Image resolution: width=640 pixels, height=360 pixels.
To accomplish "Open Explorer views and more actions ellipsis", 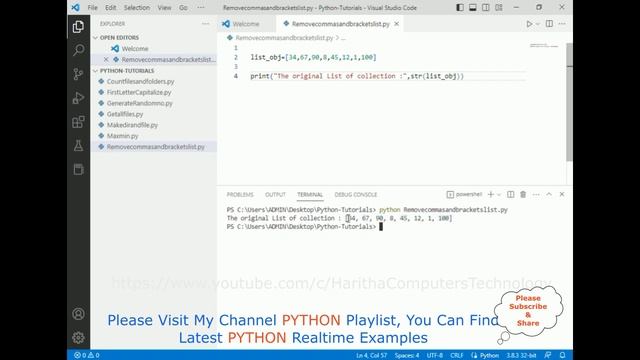I will pos(205,24).
